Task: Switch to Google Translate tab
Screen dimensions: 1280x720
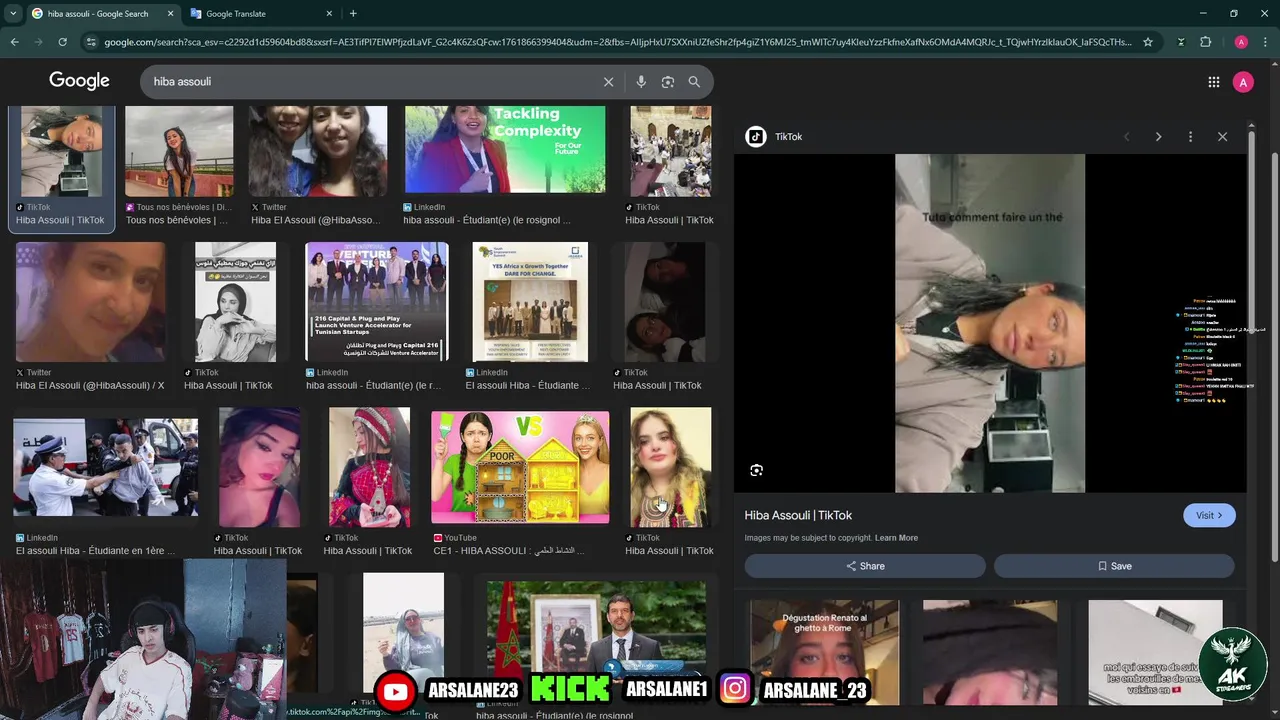Action: click(260, 14)
